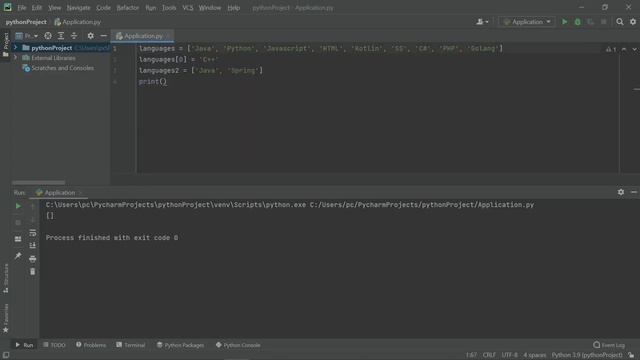Open the Problems tool window

tap(91, 345)
